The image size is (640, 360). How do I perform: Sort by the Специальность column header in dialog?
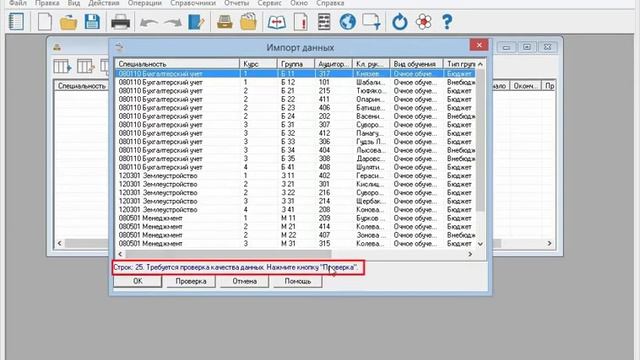(177, 64)
